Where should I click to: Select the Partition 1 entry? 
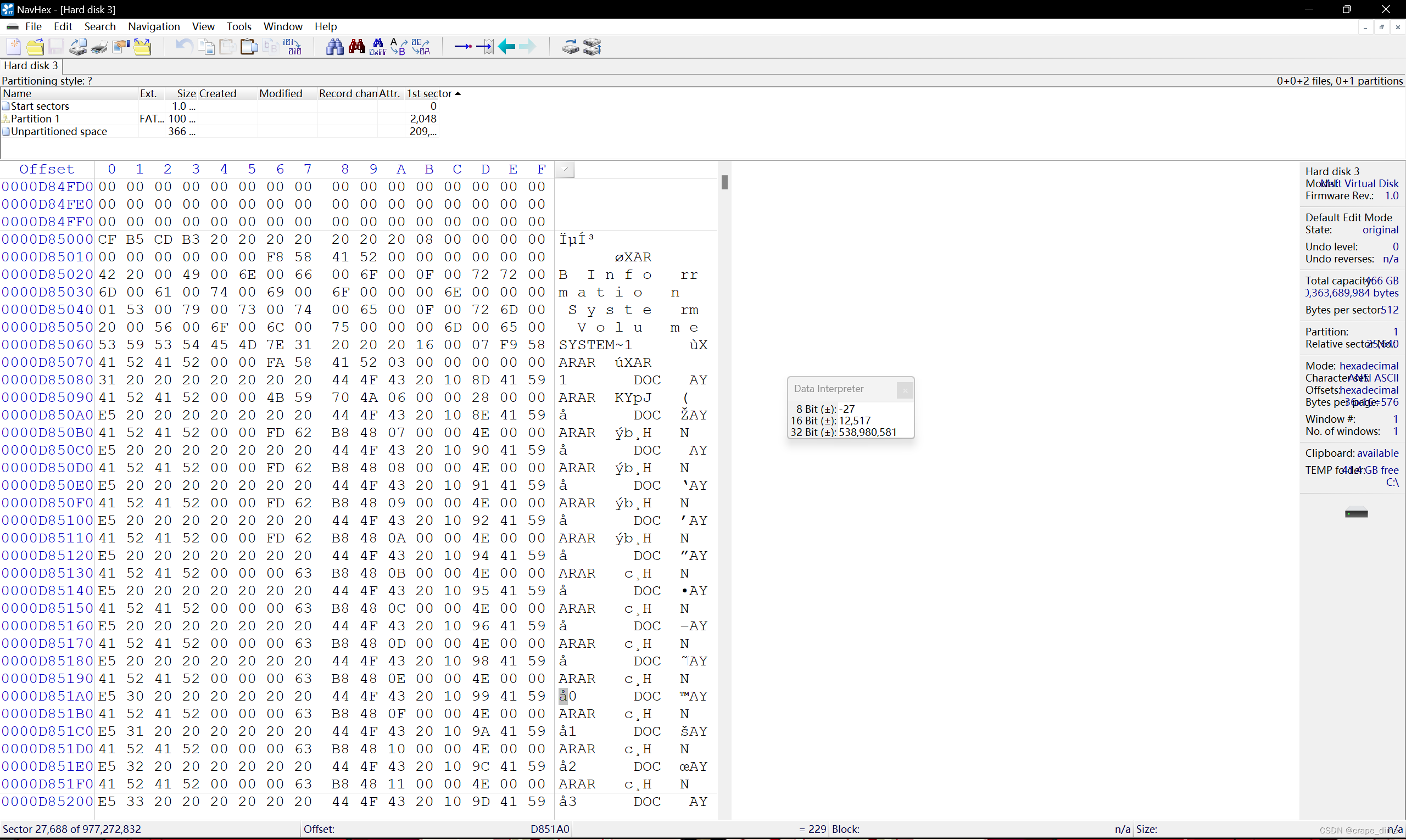pyautogui.click(x=35, y=118)
